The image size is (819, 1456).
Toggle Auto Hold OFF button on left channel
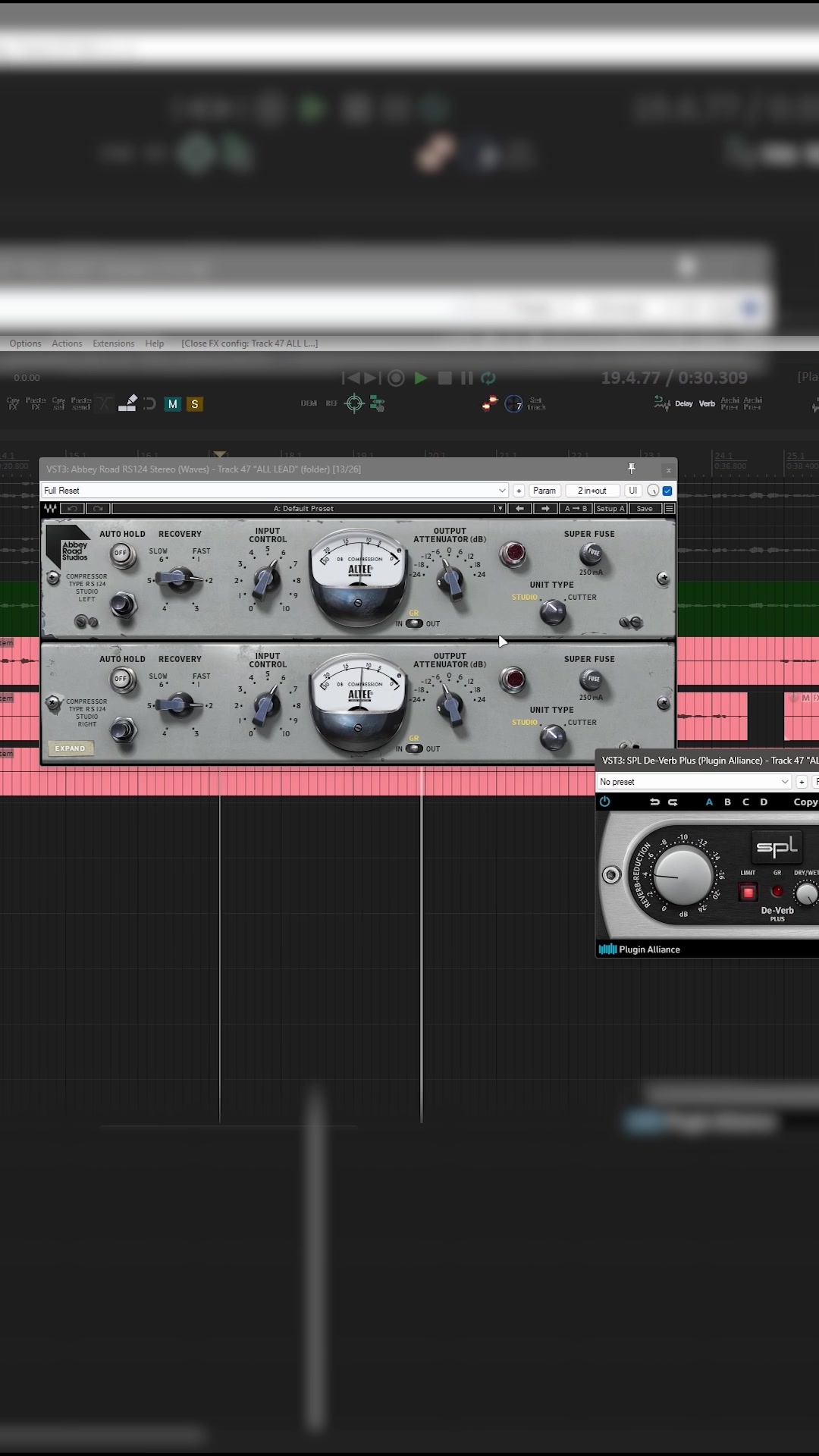tap(121, 554)
